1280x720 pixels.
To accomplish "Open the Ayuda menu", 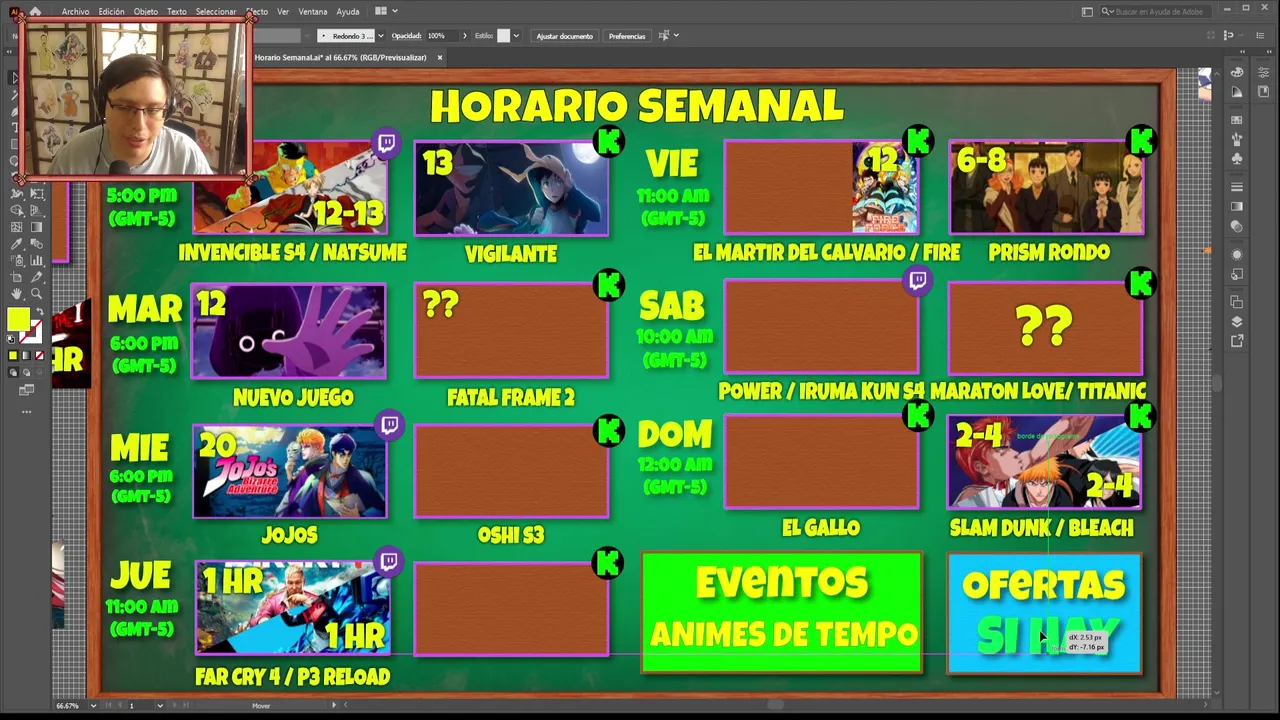I will click(348, 11).
